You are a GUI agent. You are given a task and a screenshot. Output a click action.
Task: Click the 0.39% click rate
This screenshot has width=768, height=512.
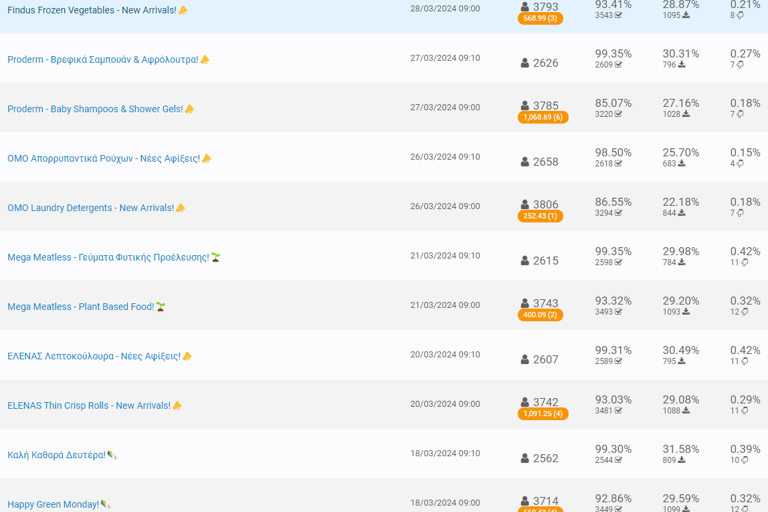(x=745, y=449)
